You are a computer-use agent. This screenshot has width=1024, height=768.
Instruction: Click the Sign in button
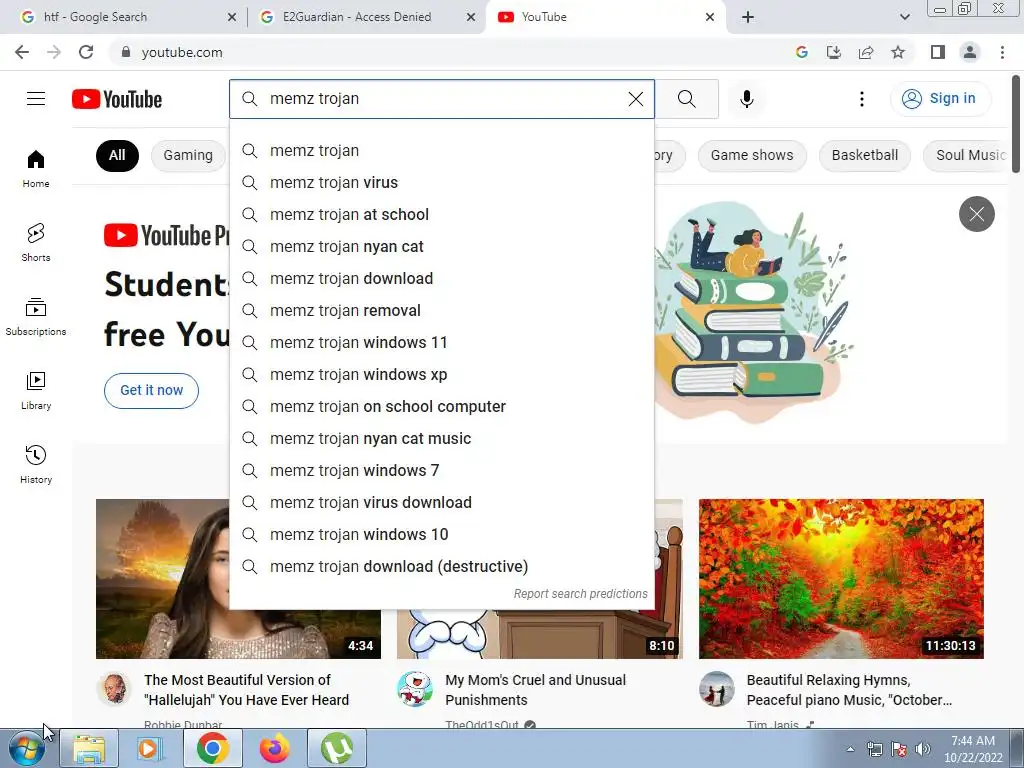940,99
